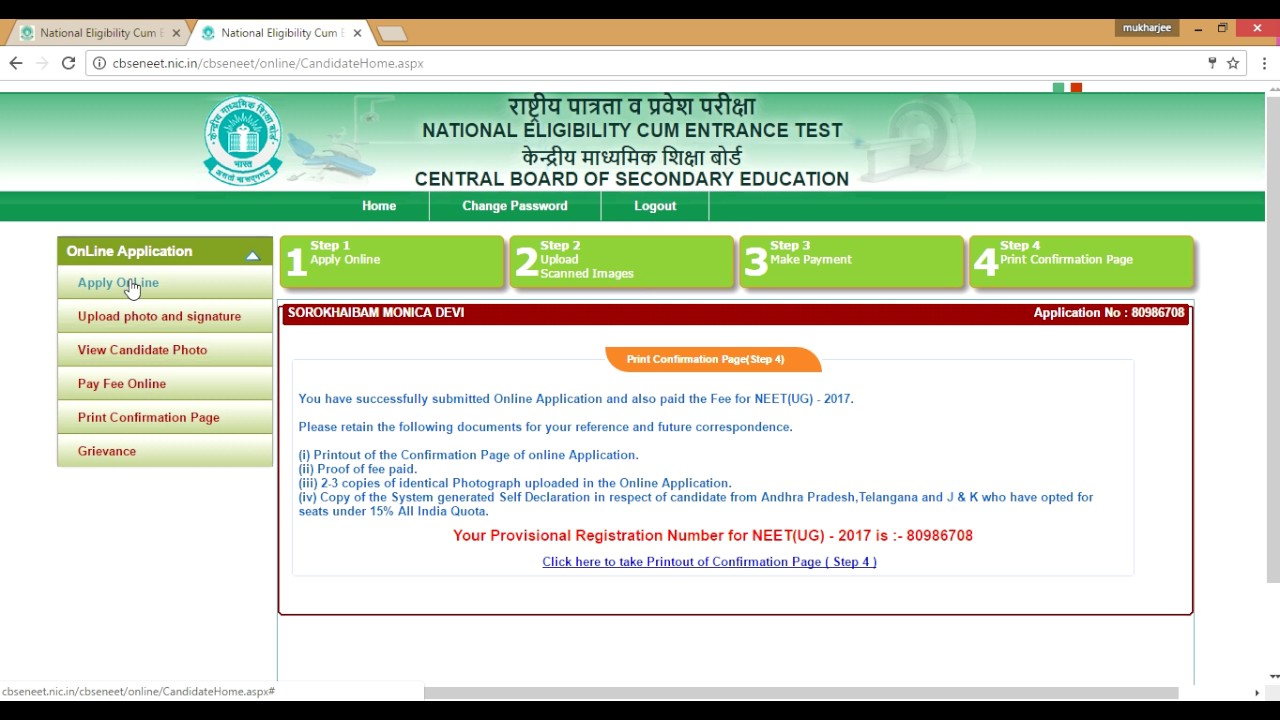This screenshot has height=720, width=1280.
Task: Close the active National Eligibility tab
Action: [x=357, y=33]
